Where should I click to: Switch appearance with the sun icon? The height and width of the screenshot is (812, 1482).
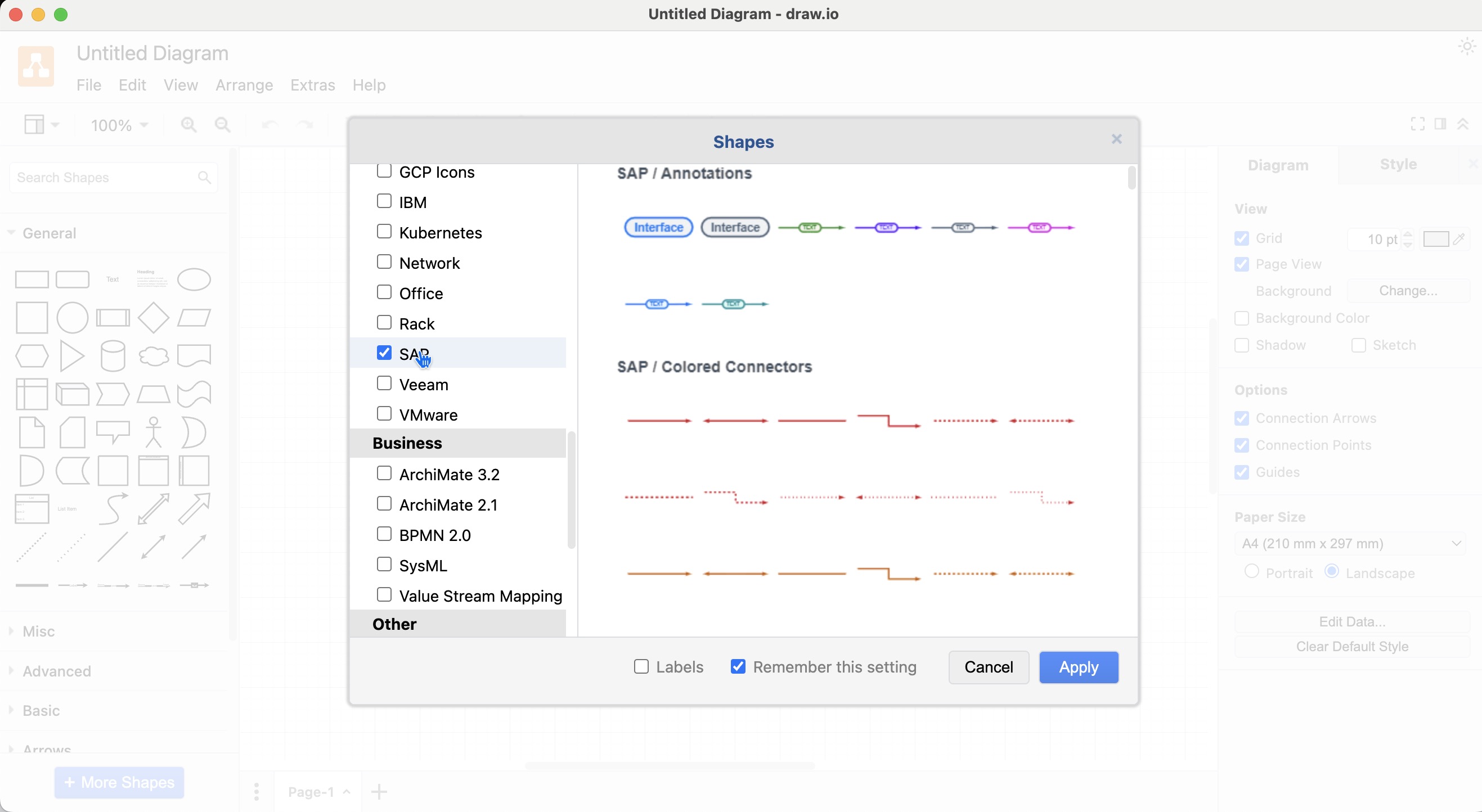click(1466, 46)
